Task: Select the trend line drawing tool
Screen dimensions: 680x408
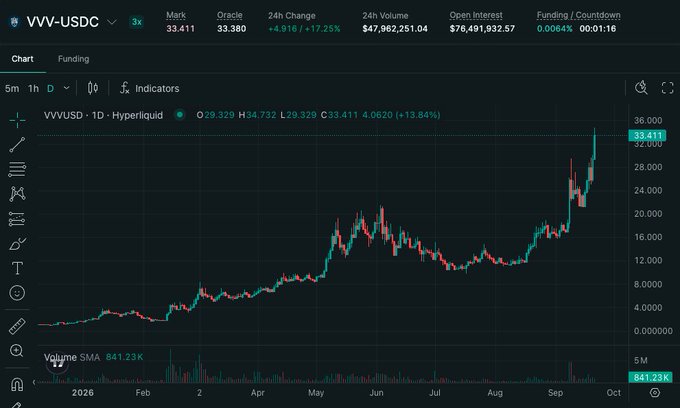Action: (17, 145)
